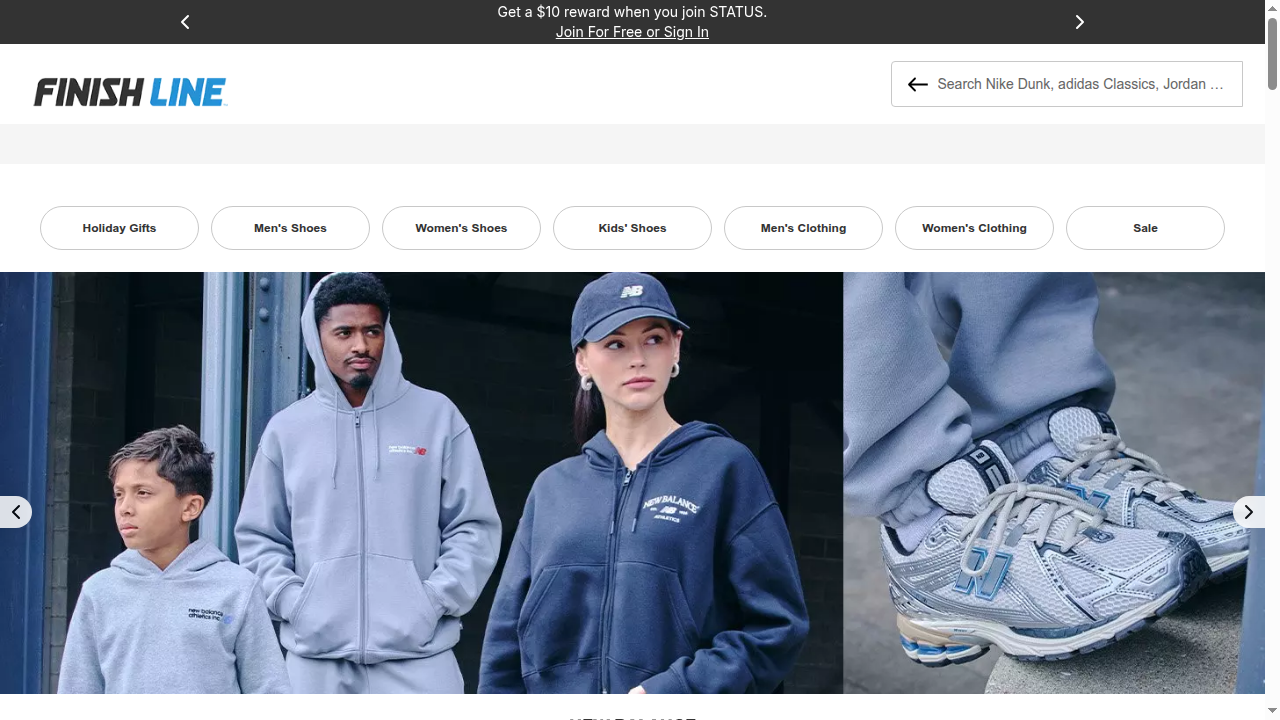Open the Holiday Gifts category
1280x720 pixels.
[x=119, y=228]
